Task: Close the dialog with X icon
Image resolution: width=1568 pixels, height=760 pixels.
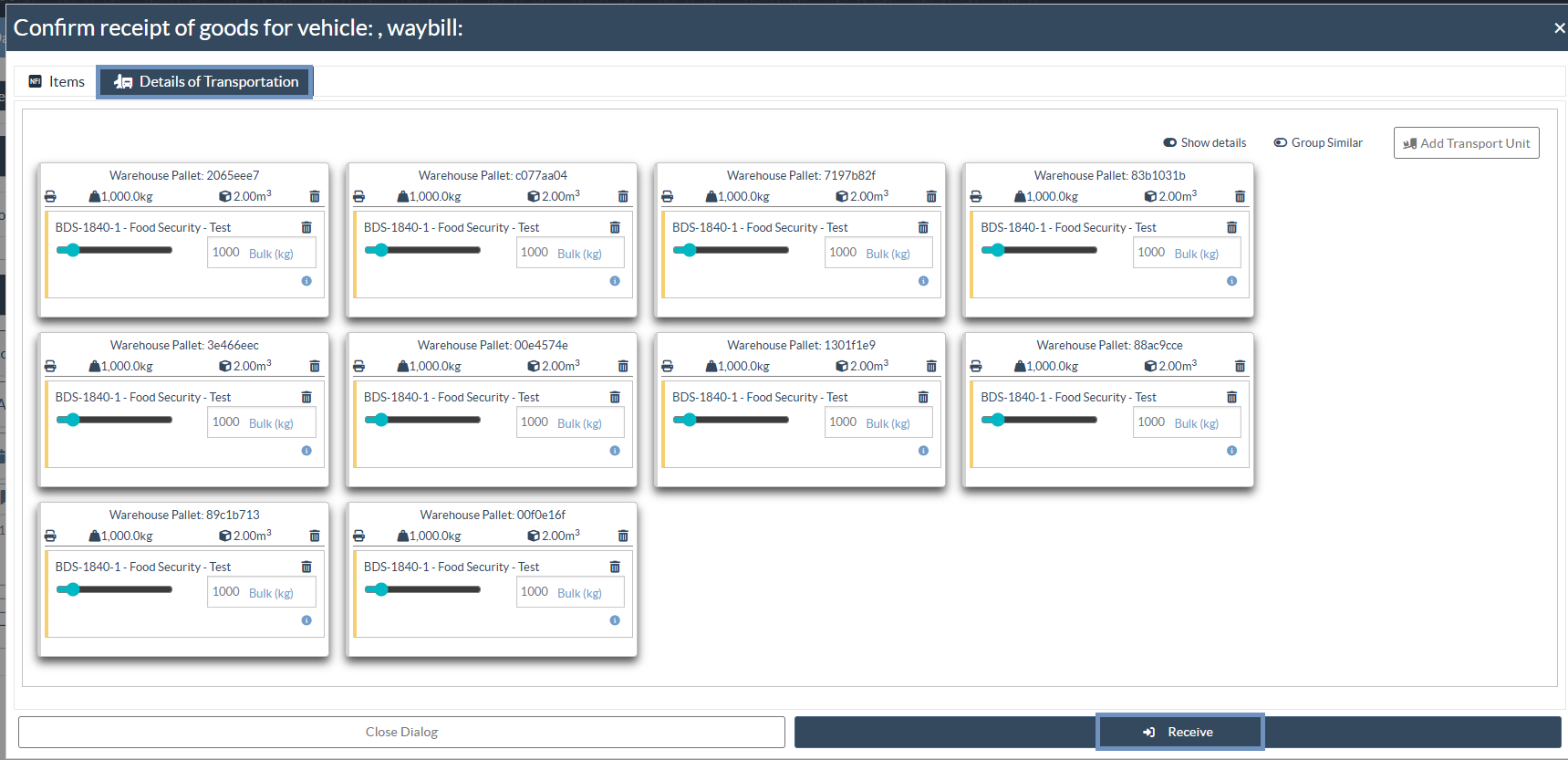Action: pos(1559,28)
